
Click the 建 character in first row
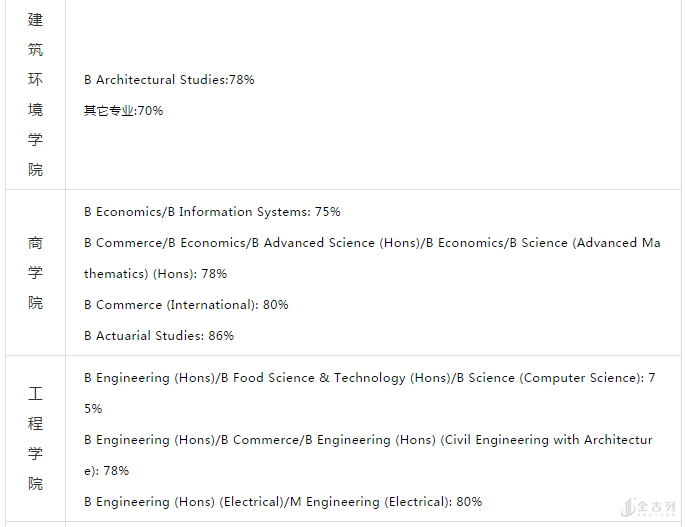point(36,20)
